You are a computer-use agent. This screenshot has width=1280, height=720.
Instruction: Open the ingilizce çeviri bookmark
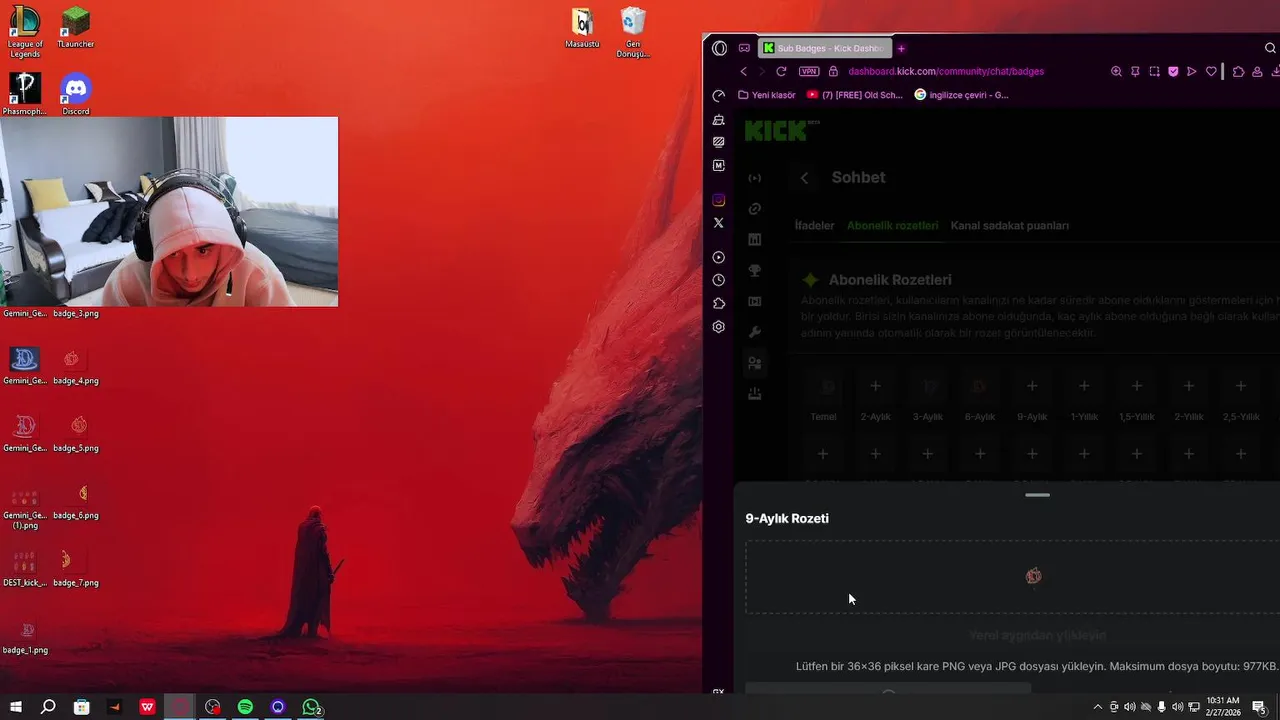pos(962,95)
